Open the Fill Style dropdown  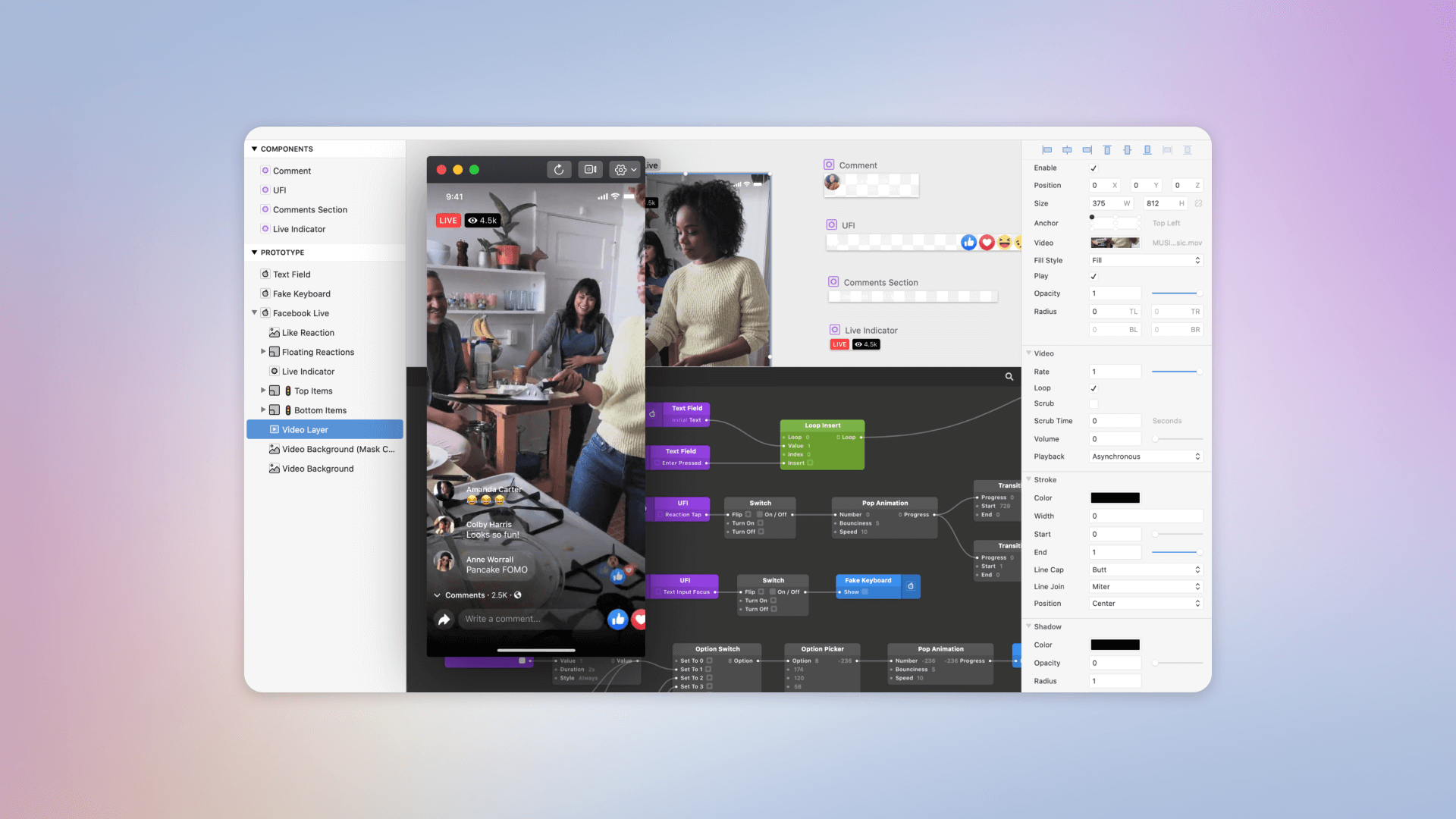pos(1146,260)
